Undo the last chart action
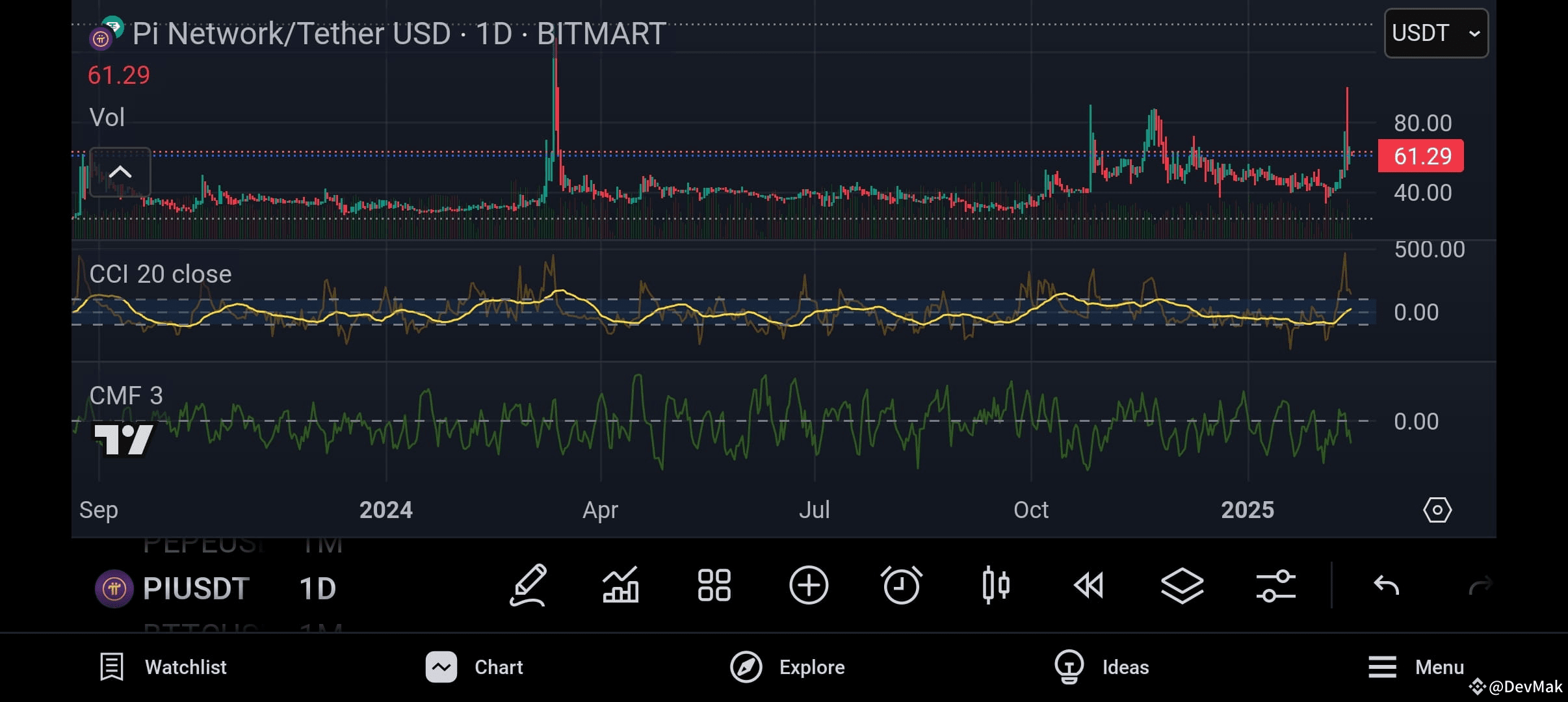Viewport: 1568px width, 702px height. tap(1387, 585)
